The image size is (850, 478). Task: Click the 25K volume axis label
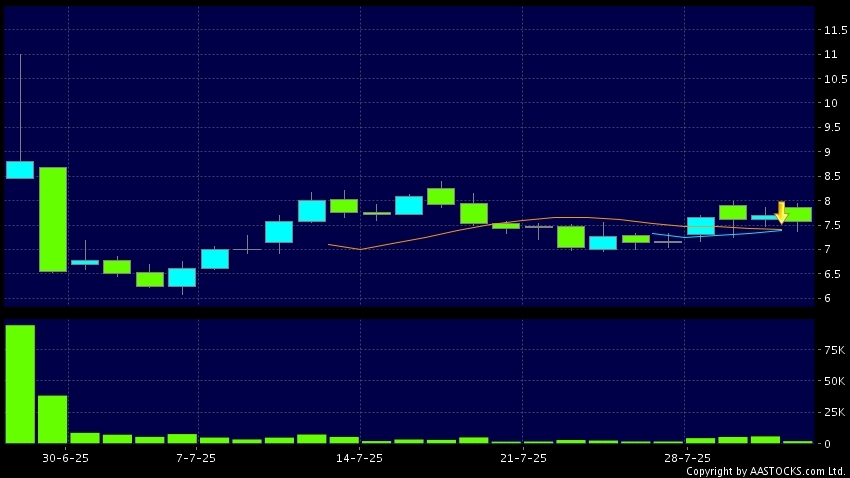coord(834,413)
